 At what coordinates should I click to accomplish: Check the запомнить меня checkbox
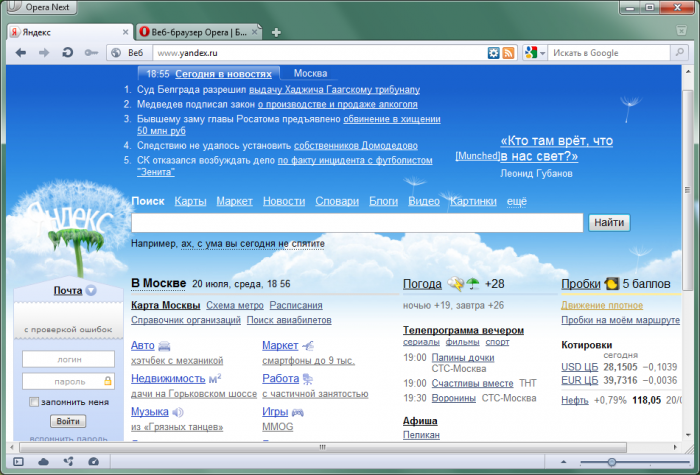click(x=34, y=402)
